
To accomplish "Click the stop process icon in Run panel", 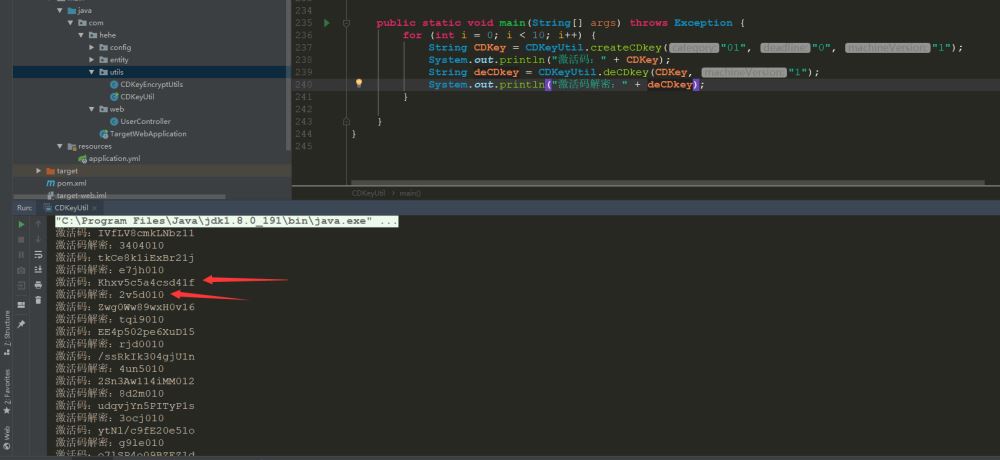I will click(x=21, y=240).
